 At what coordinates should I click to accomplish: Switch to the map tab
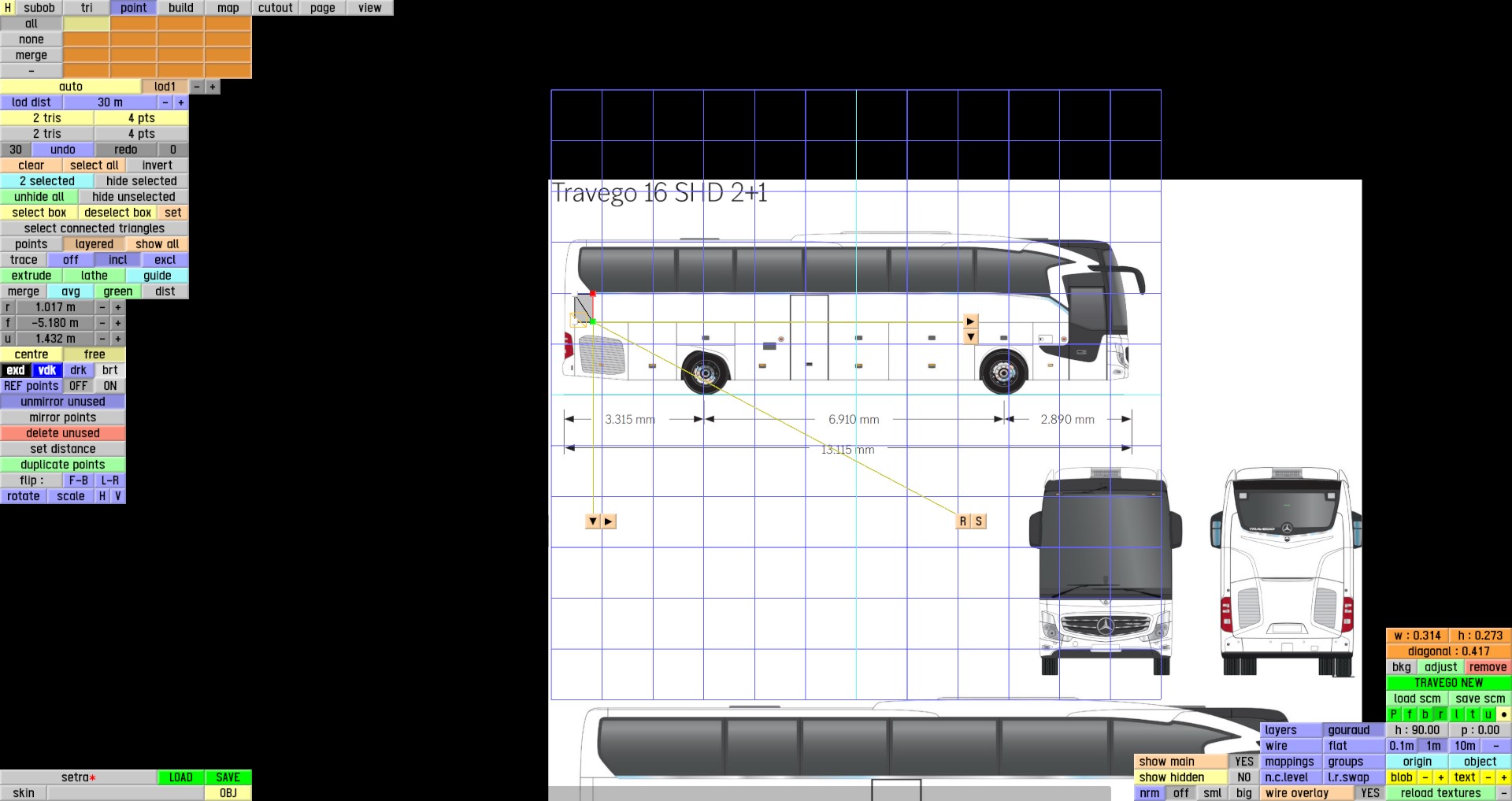228,8
